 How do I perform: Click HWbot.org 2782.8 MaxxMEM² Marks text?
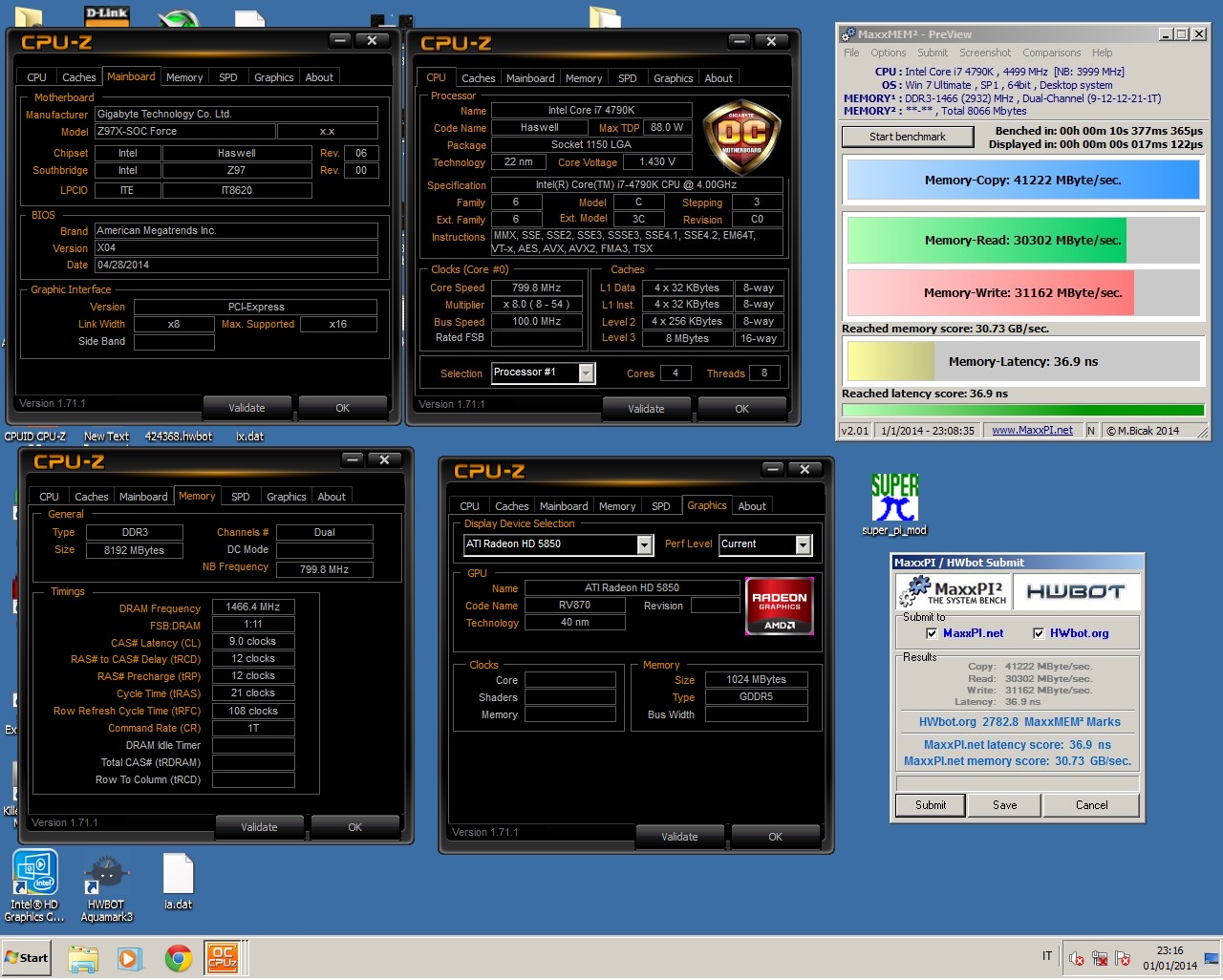[x=1019, y=723]
